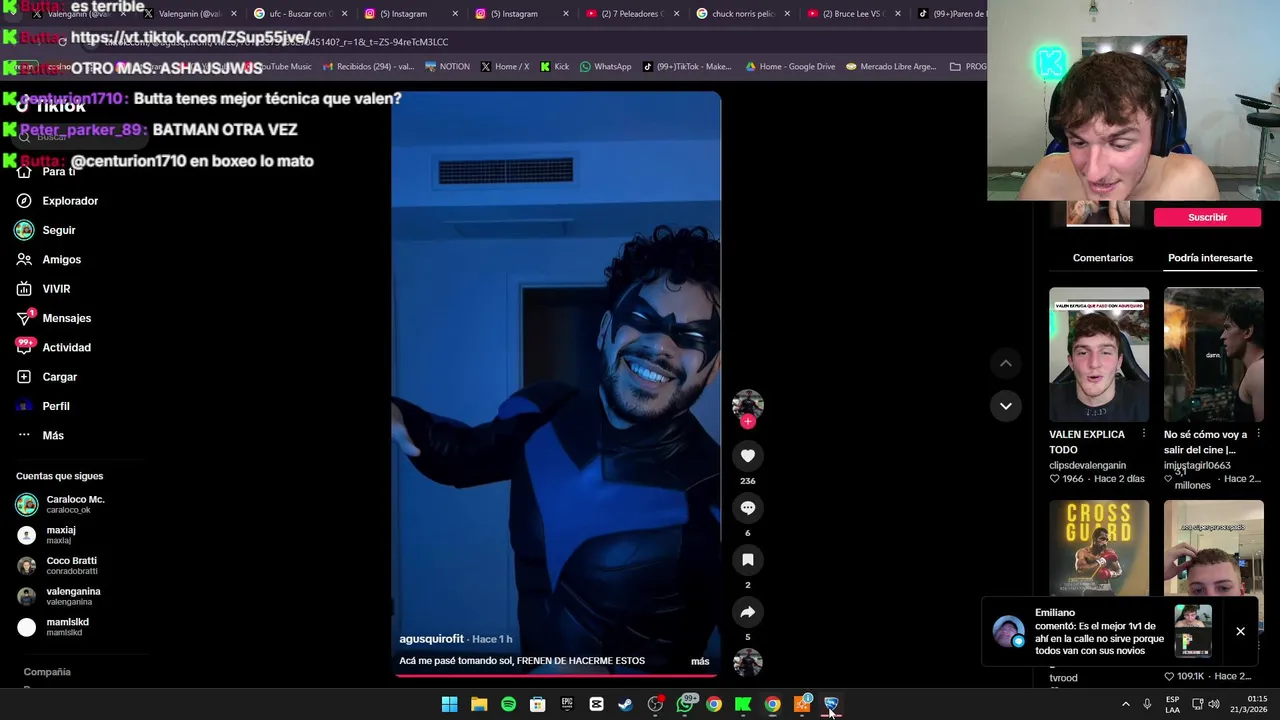Open options menu for 'No sé cómo' video
Screen dimensions: 1280x720
[x=1258, y=434]
